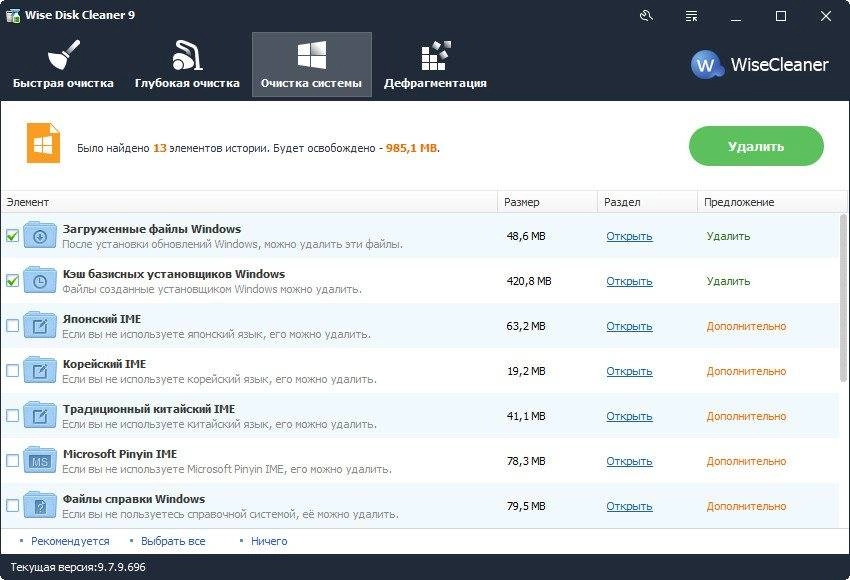Click the 63,2 MB size value
The image size is (850, 580).
pyautogui.click(x=526, y=326)
